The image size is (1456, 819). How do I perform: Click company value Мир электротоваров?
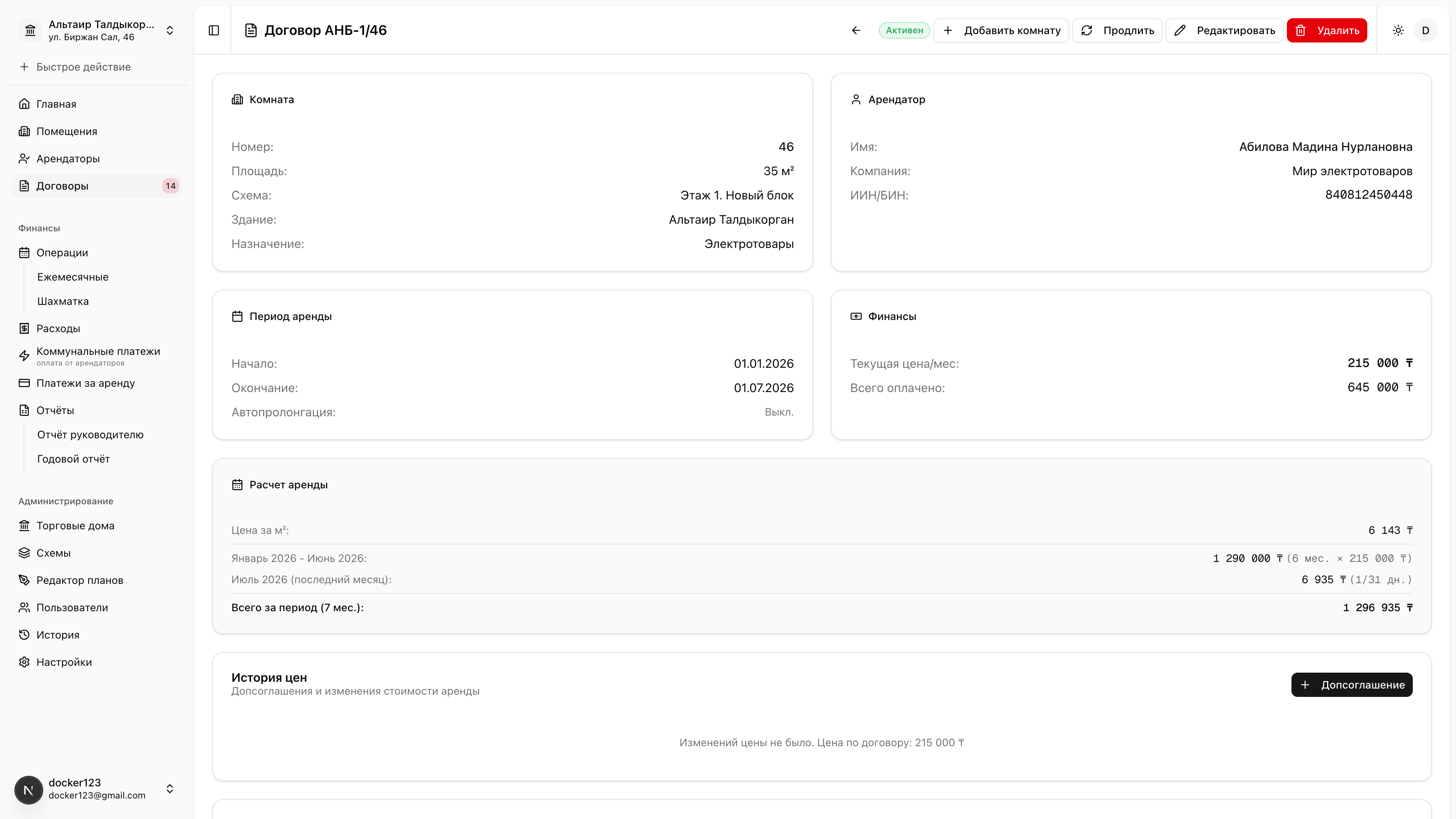1352,171
